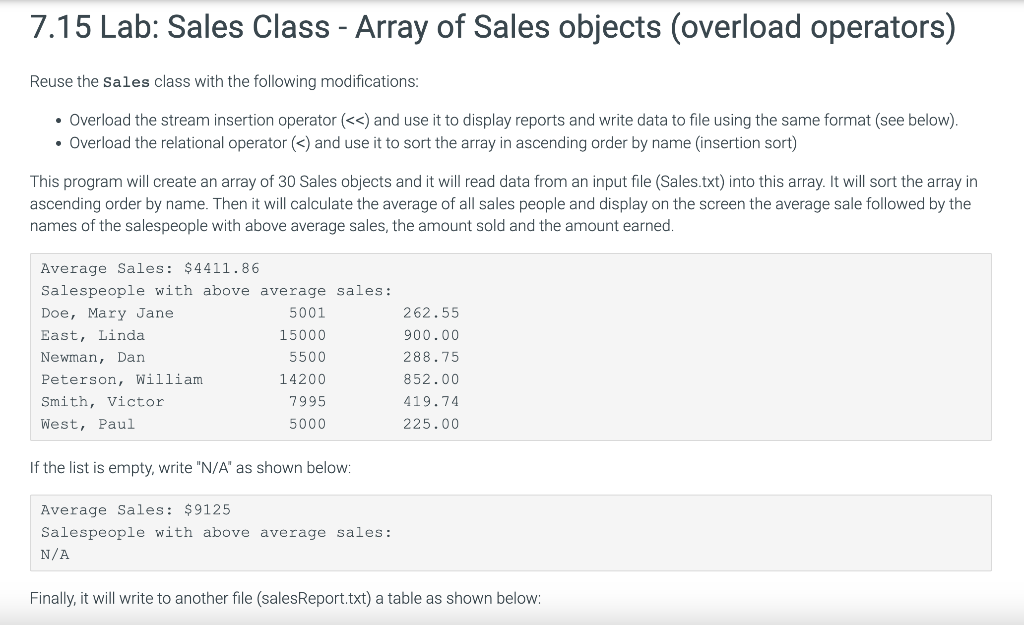Viewport: 1024px width, 625px height.
Task: Click the "Average Sales: $9125" line
Action: pos(136,510)
